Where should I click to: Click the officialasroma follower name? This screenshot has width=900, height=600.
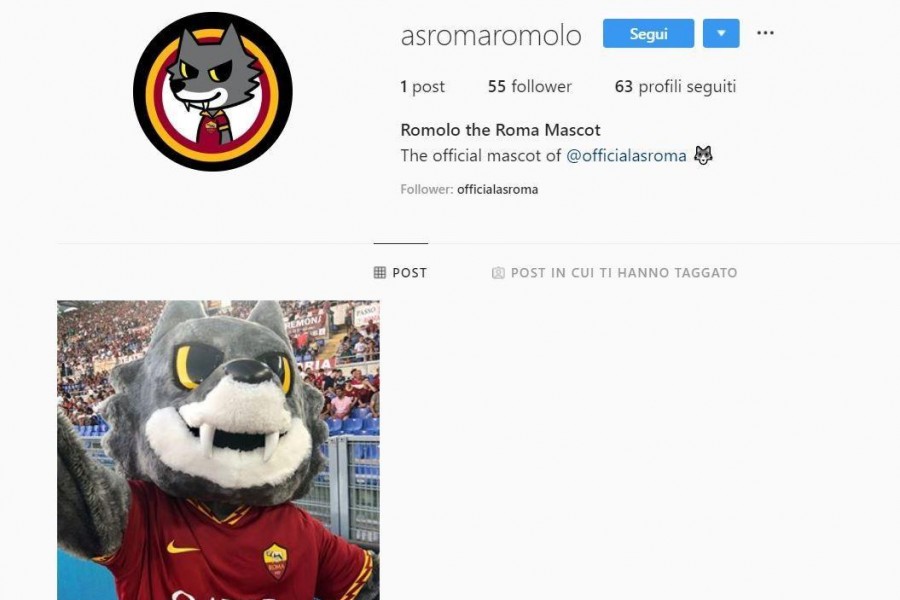click(498, 189)
